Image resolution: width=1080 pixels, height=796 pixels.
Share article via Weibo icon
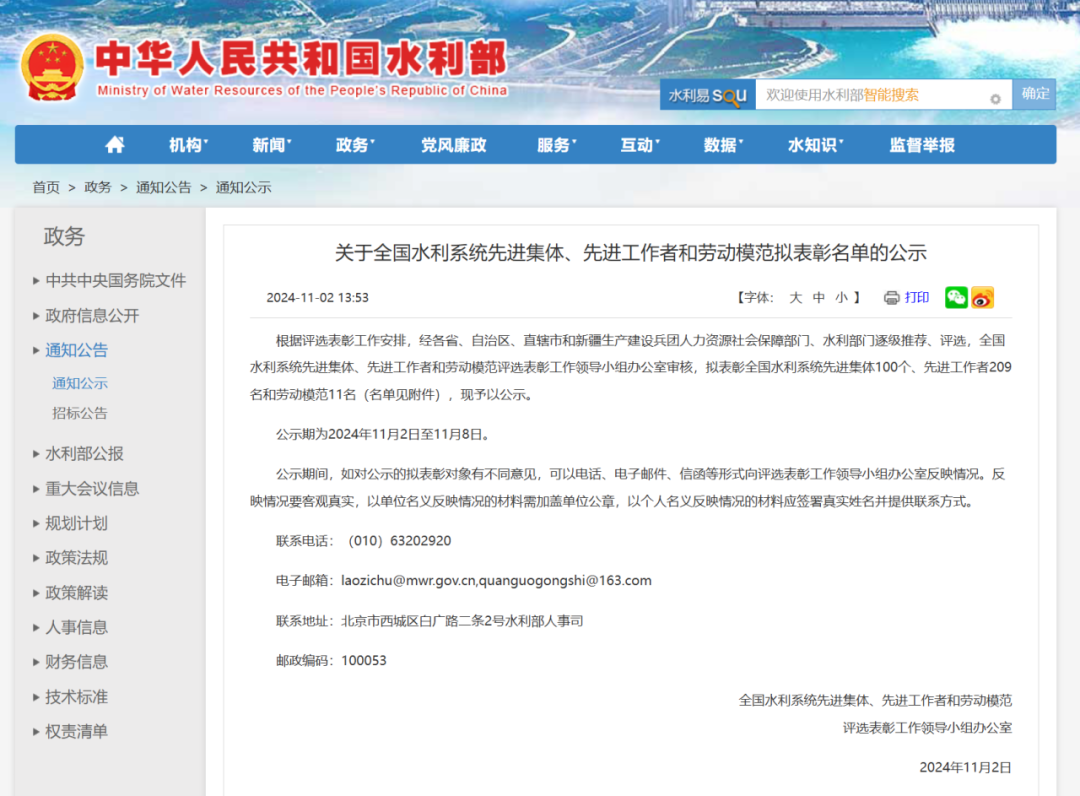(x=983, y=297)
